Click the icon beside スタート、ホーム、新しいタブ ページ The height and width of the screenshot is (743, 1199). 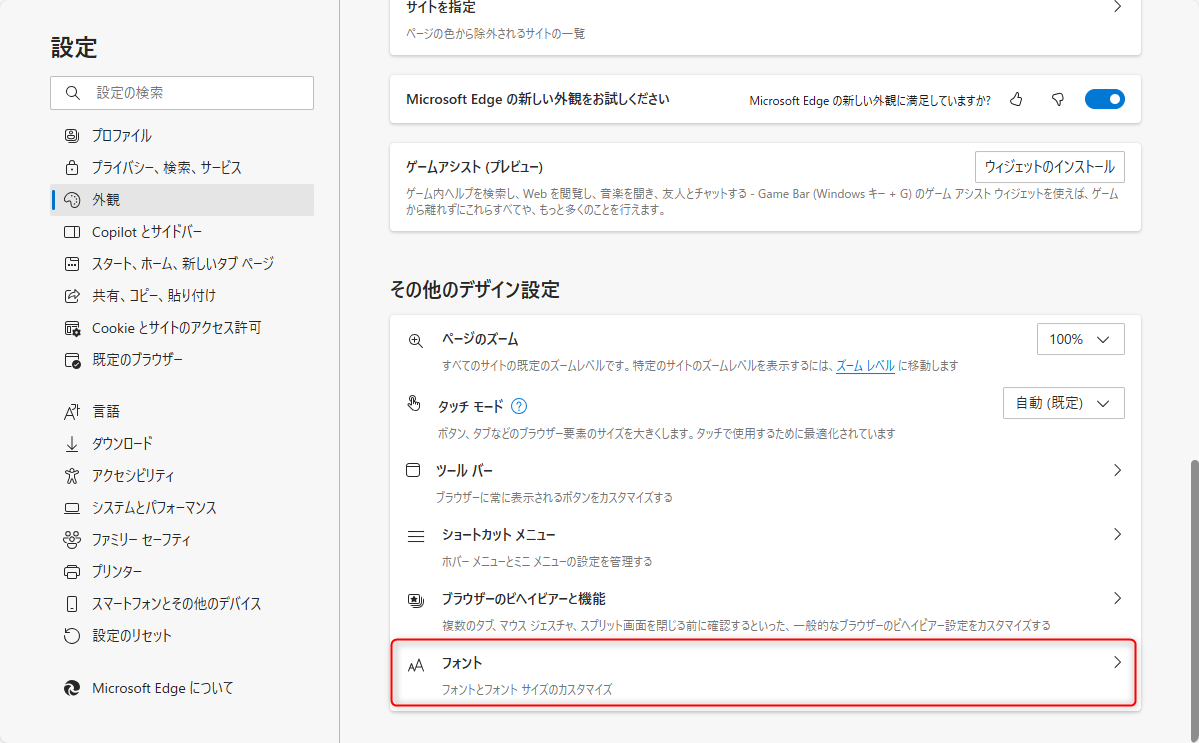72,264
